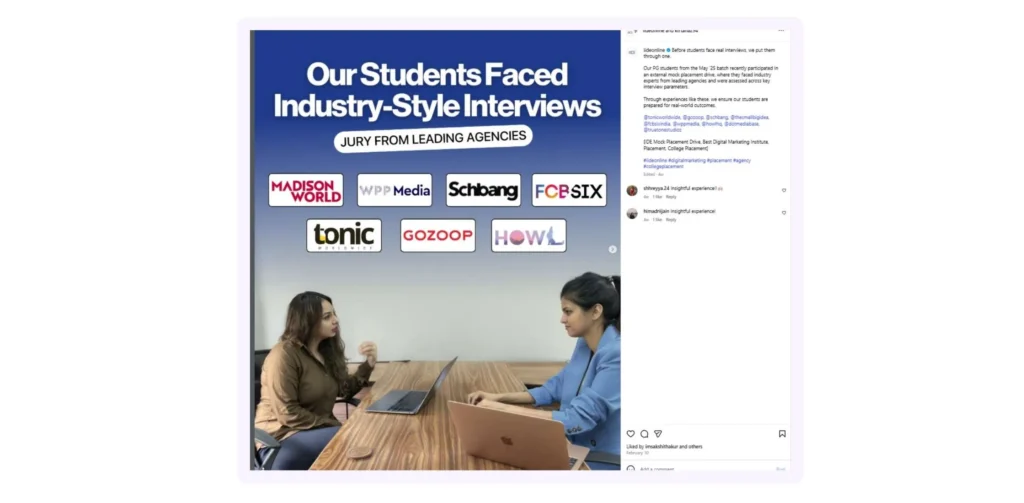View who liked via imsakshithakur link
Image resolution: width=1024 pixels, height=503 pixels.
tap(662, 447)
